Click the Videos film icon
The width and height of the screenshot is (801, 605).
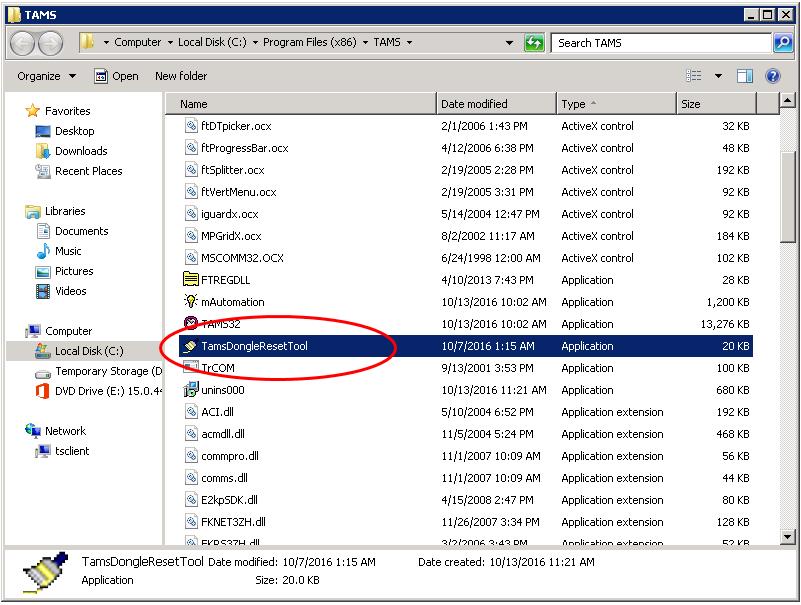coord(43,291)
